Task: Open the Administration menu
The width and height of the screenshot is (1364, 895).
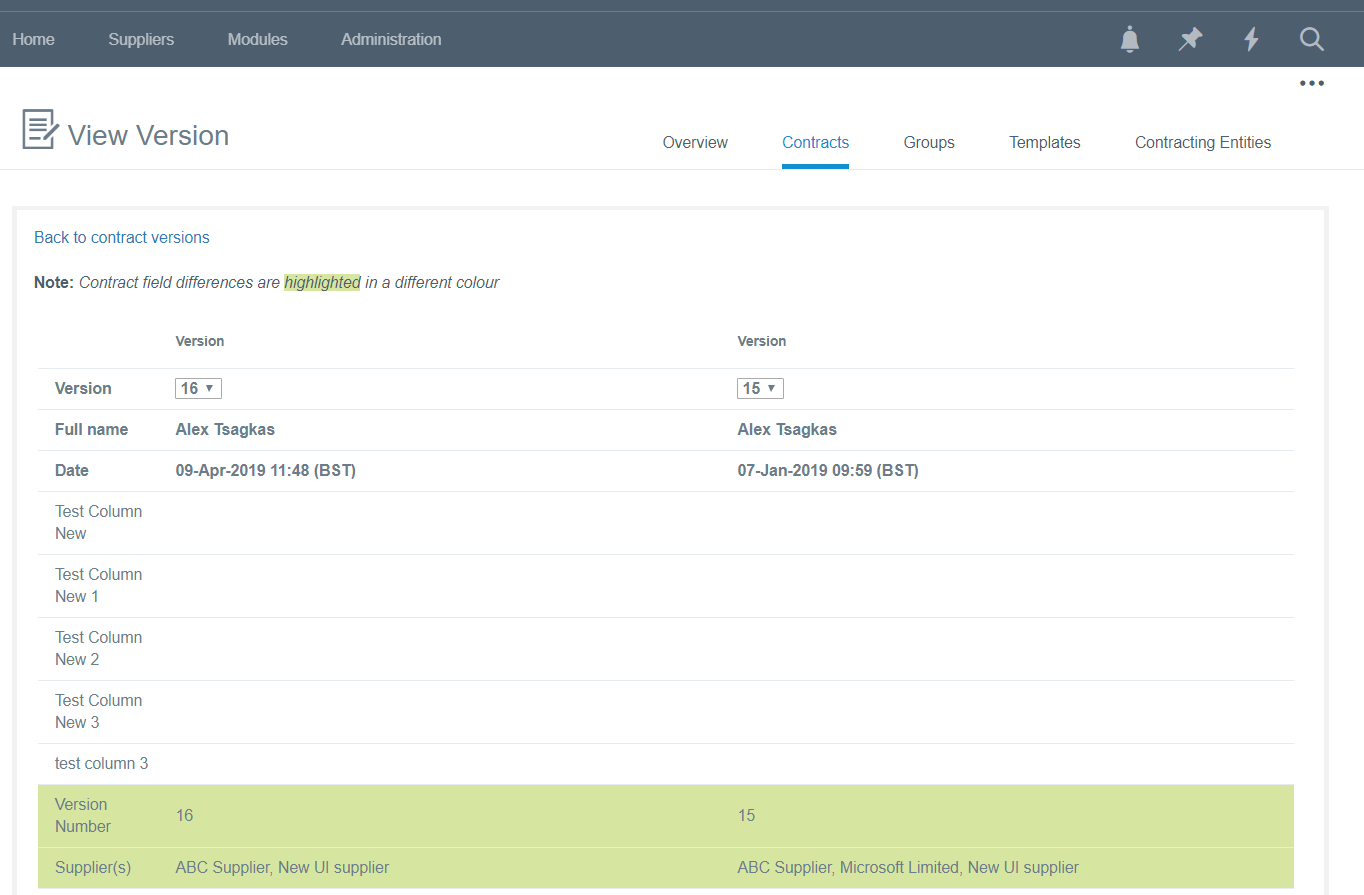Action: coord(391,40)
